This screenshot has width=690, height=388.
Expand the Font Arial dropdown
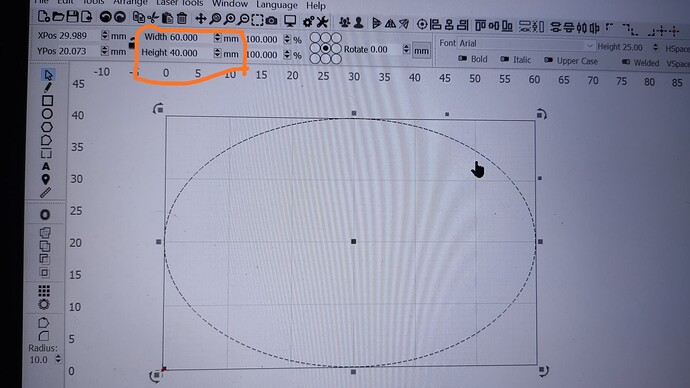pyautogui.click(x=526, y=44)
